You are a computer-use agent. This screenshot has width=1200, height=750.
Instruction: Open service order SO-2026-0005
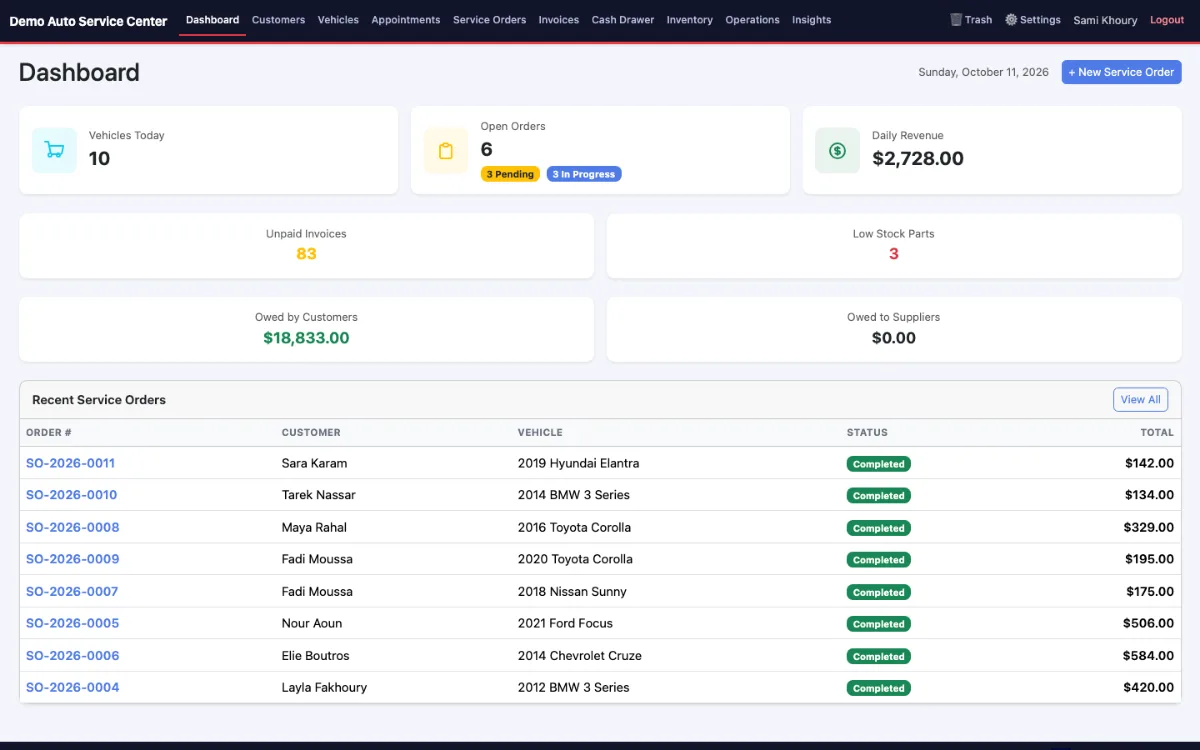[72, 623]
